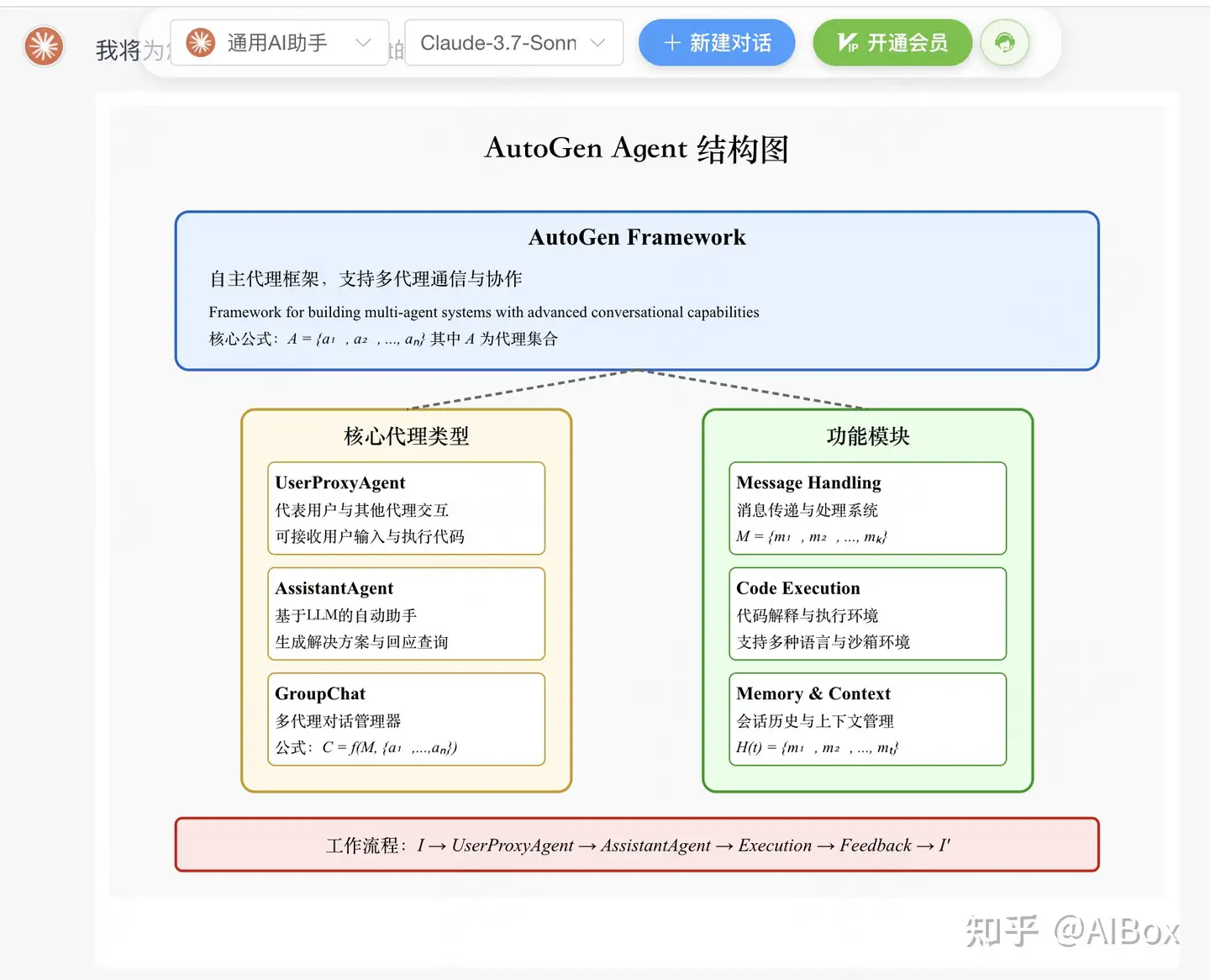
Task: Click the GroupChat formula C = f(M, ...)
Action: 366,748
